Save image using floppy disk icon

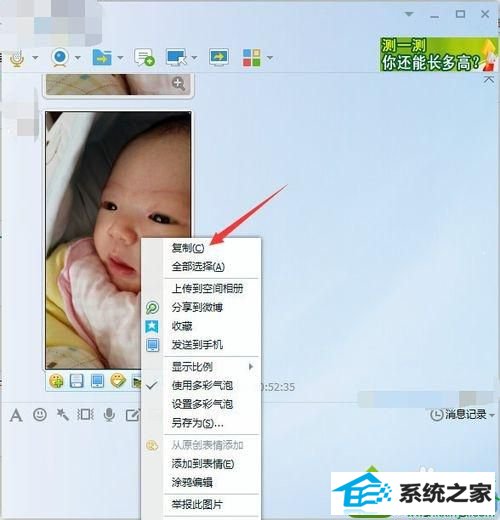pos(76,381)
